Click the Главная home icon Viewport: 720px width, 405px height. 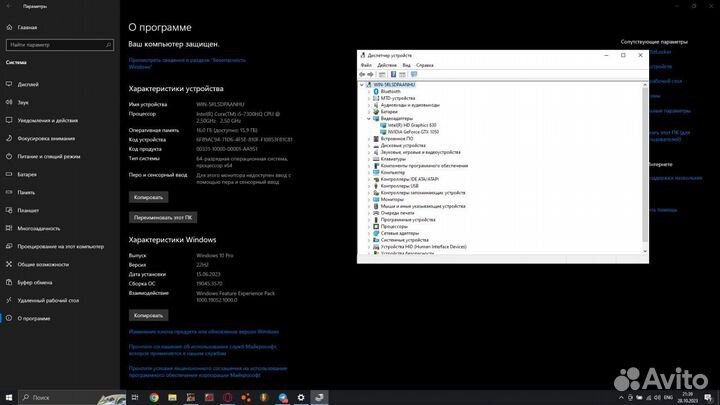coord(9,27)
